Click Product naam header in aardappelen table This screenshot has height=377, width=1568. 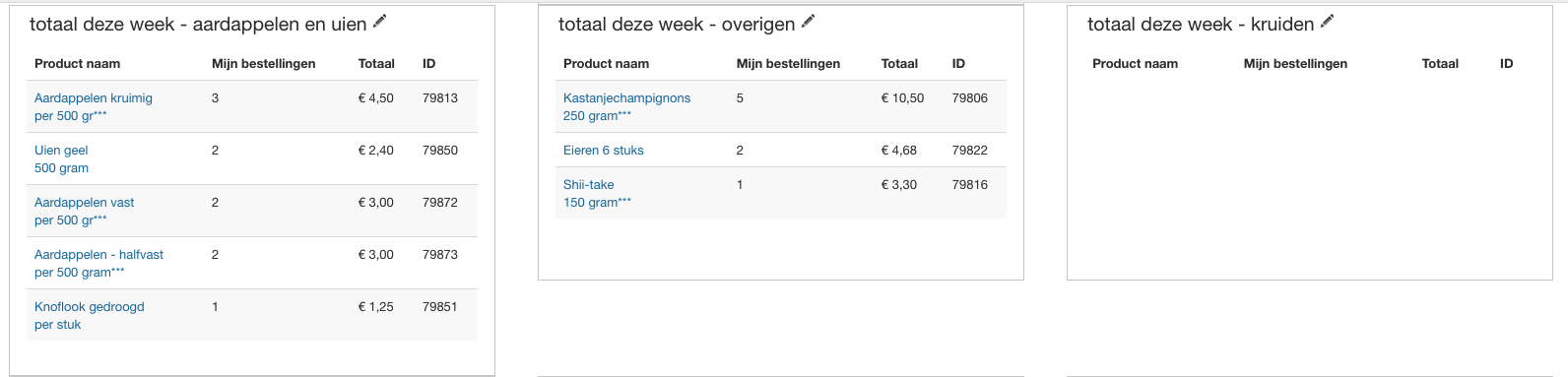click(x=77, y=63)
